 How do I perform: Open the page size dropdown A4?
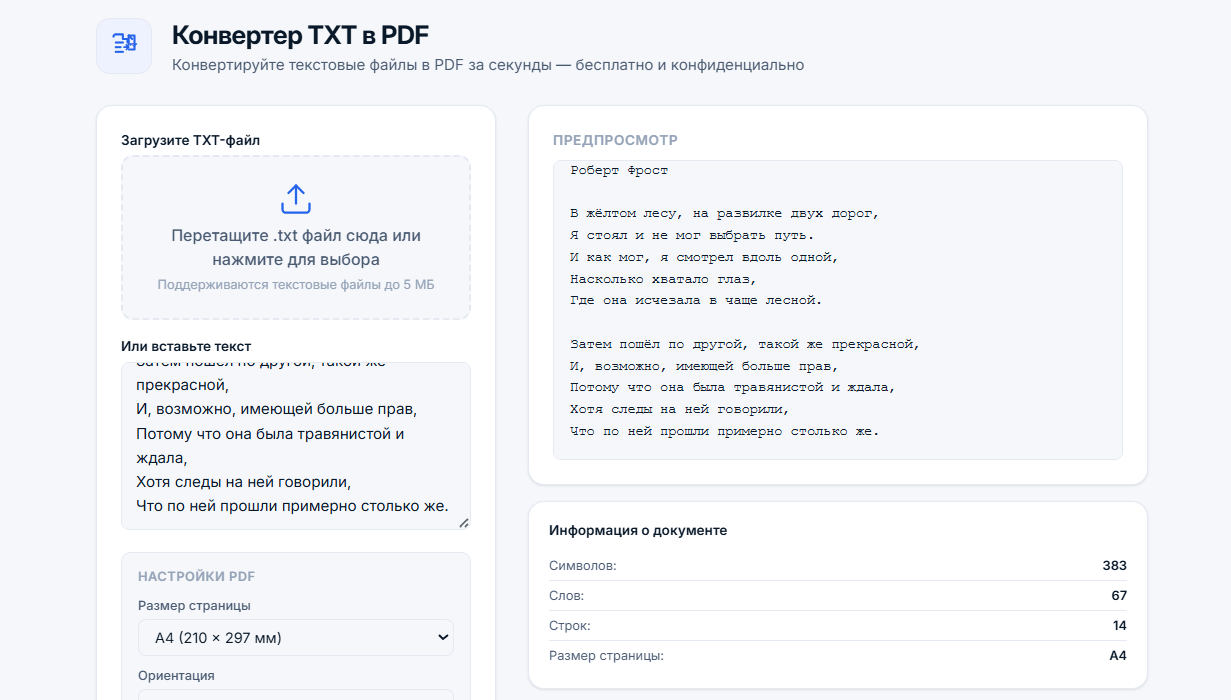coord(296,638)
